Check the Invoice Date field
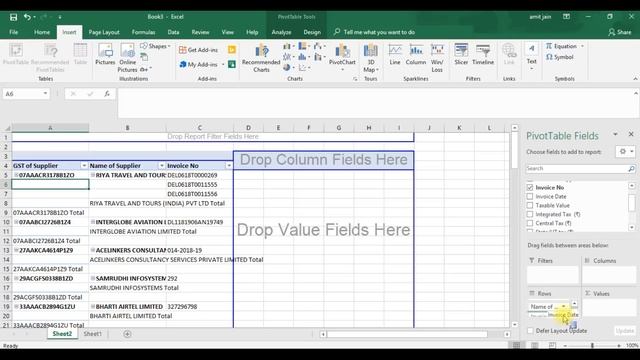Viewport: 640px width, 360px height. [530, 196]
